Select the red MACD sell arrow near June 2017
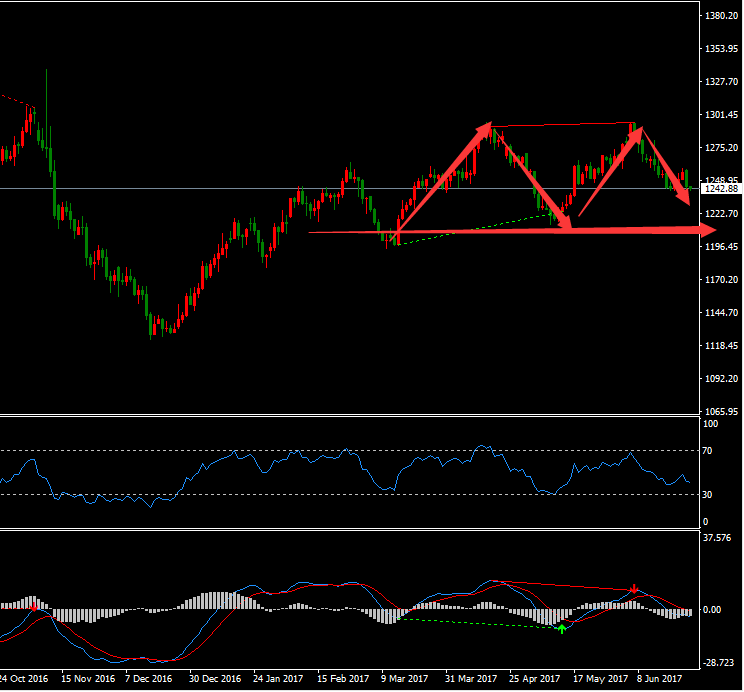The height and width of the screenshot is (692, 744). (x=634, y=589)
